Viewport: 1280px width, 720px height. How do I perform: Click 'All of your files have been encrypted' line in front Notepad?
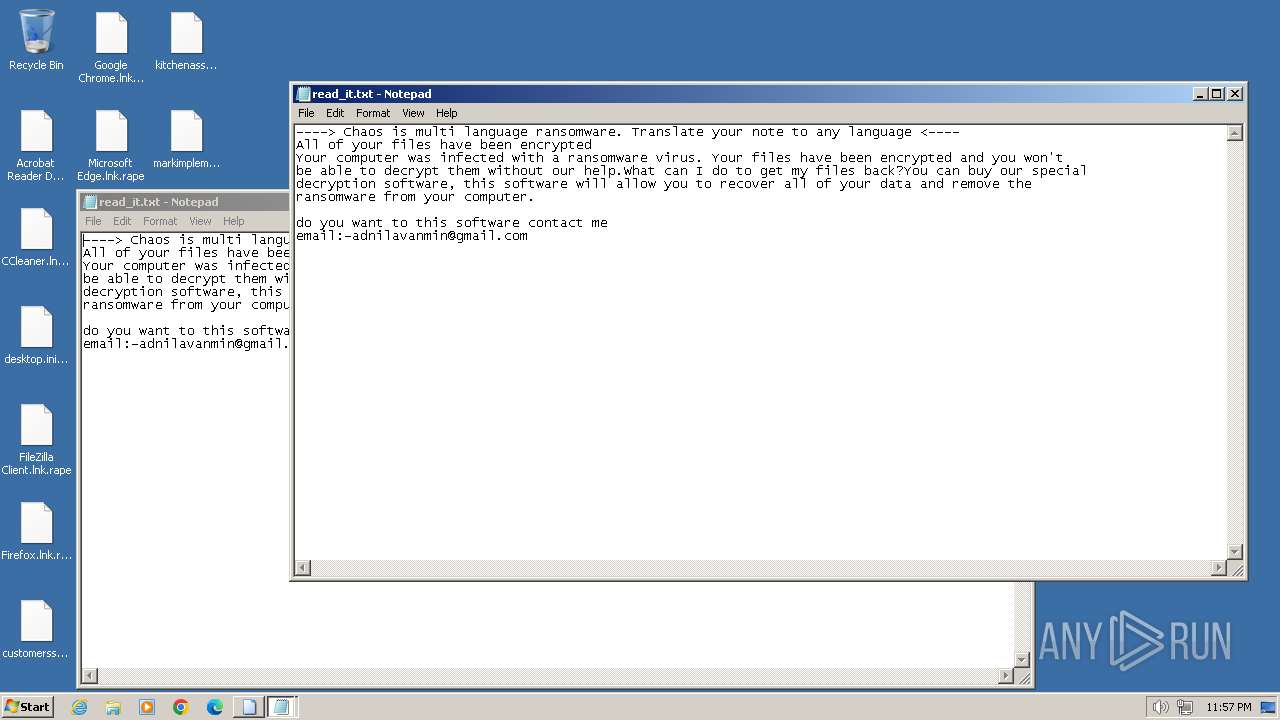pos(444,145)
